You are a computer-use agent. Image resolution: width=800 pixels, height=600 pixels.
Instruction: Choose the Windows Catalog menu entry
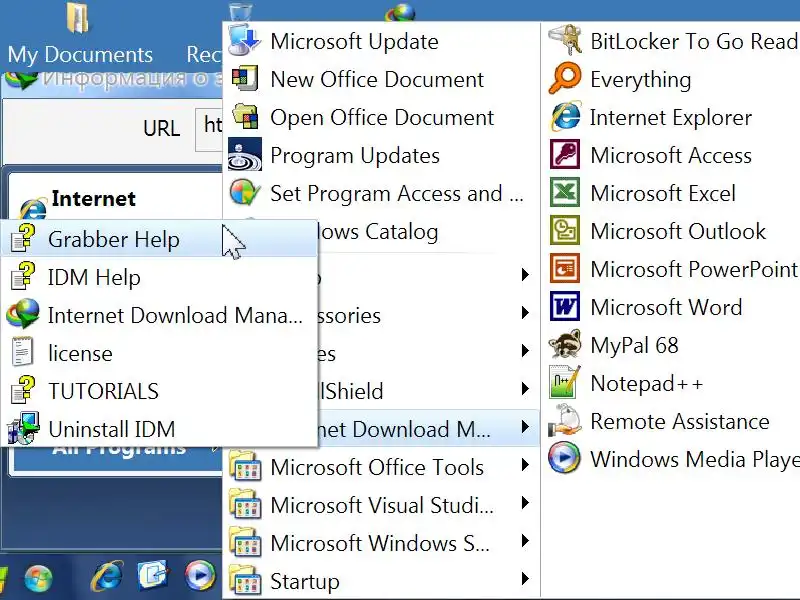(378, 231)
